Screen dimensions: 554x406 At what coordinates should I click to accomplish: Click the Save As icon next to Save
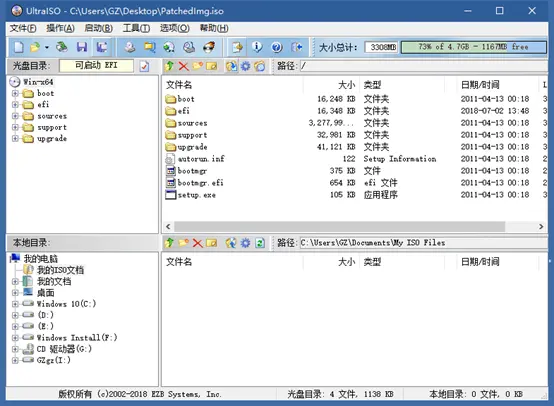pyautogui.click(x=102, y=47)
